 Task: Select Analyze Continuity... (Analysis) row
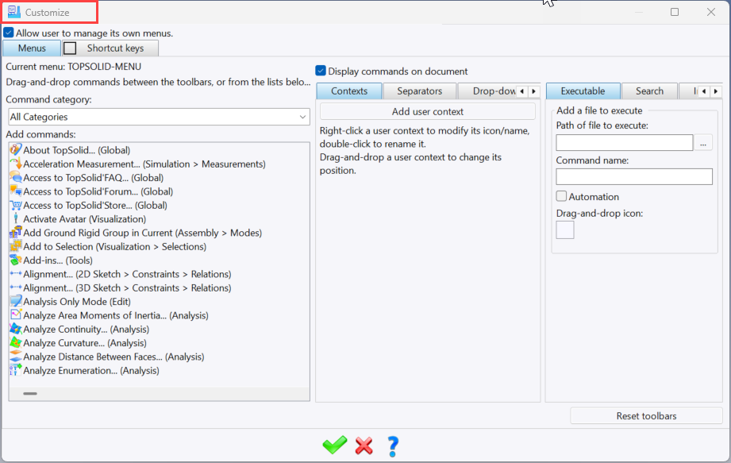click(159, 329)
